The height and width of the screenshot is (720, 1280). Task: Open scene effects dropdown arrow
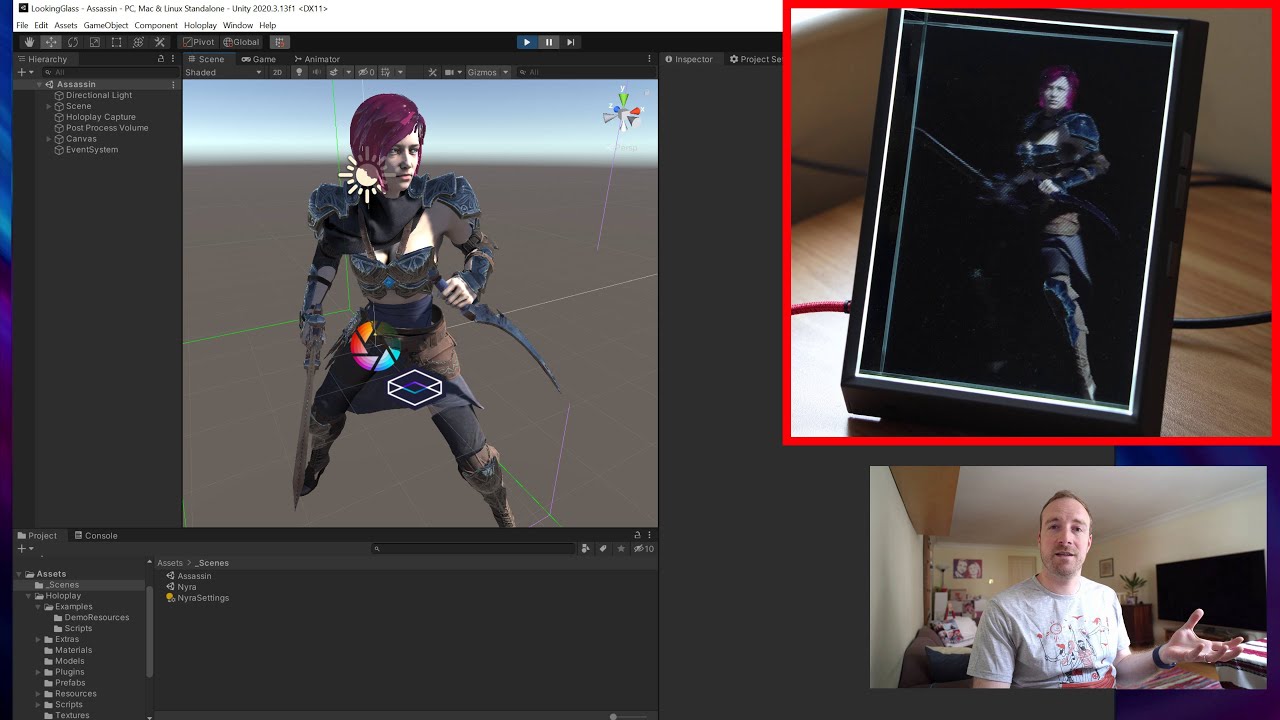click(x=348, y=72)
